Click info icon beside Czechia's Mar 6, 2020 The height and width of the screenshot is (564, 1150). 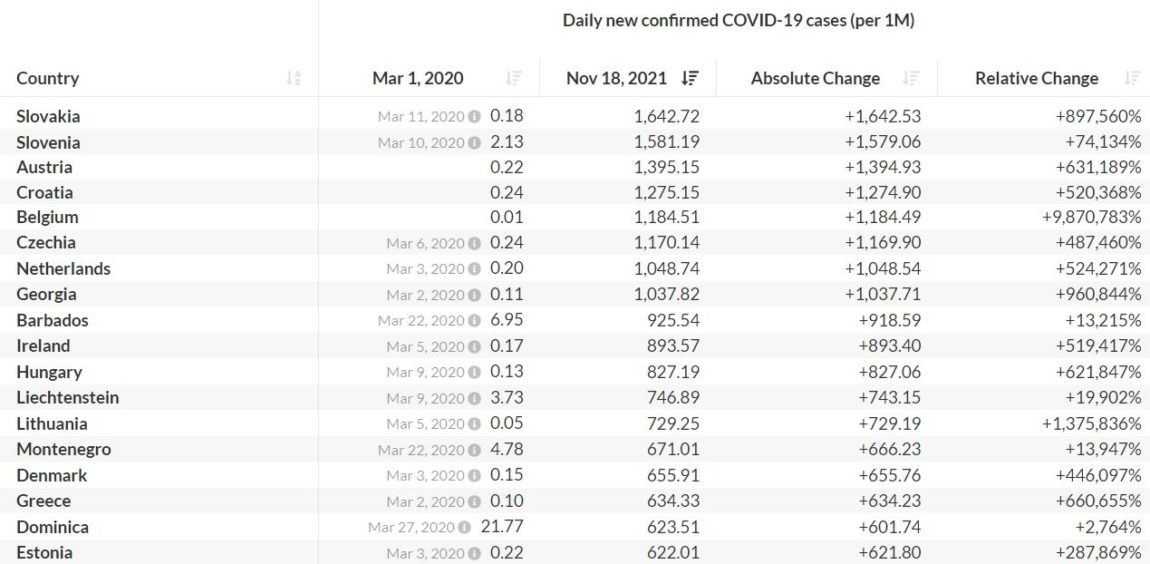tap(474, 243)
